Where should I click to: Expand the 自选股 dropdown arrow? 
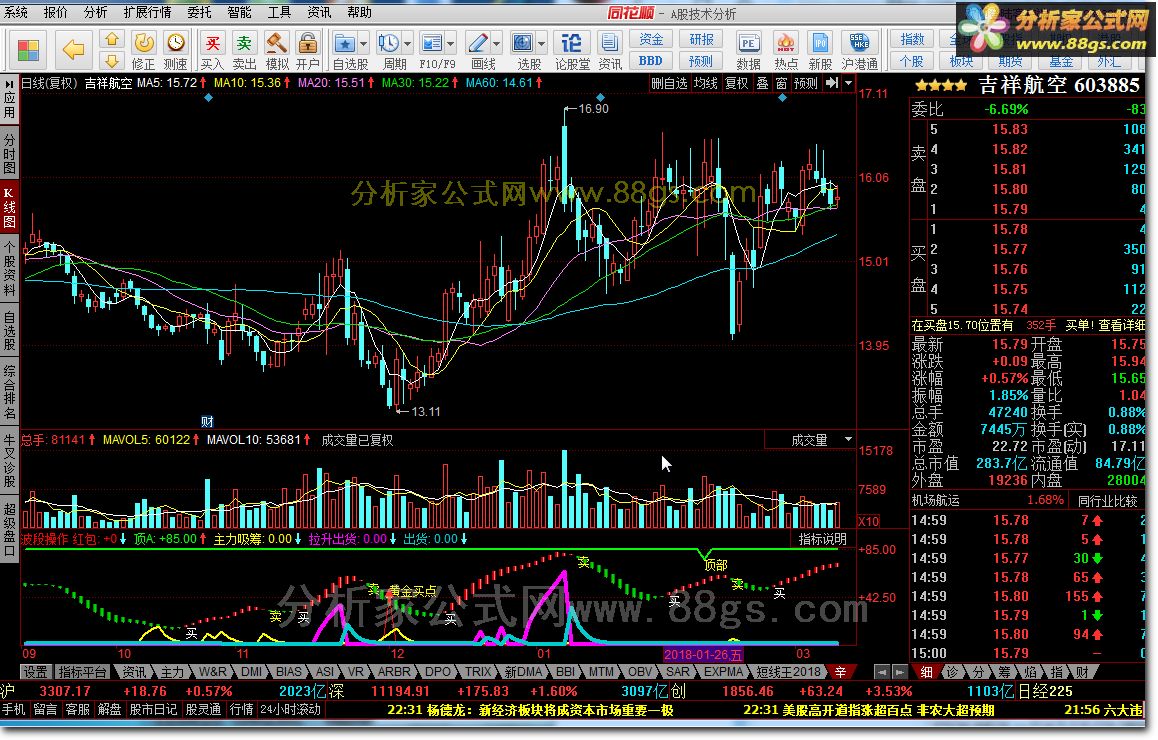363,44
